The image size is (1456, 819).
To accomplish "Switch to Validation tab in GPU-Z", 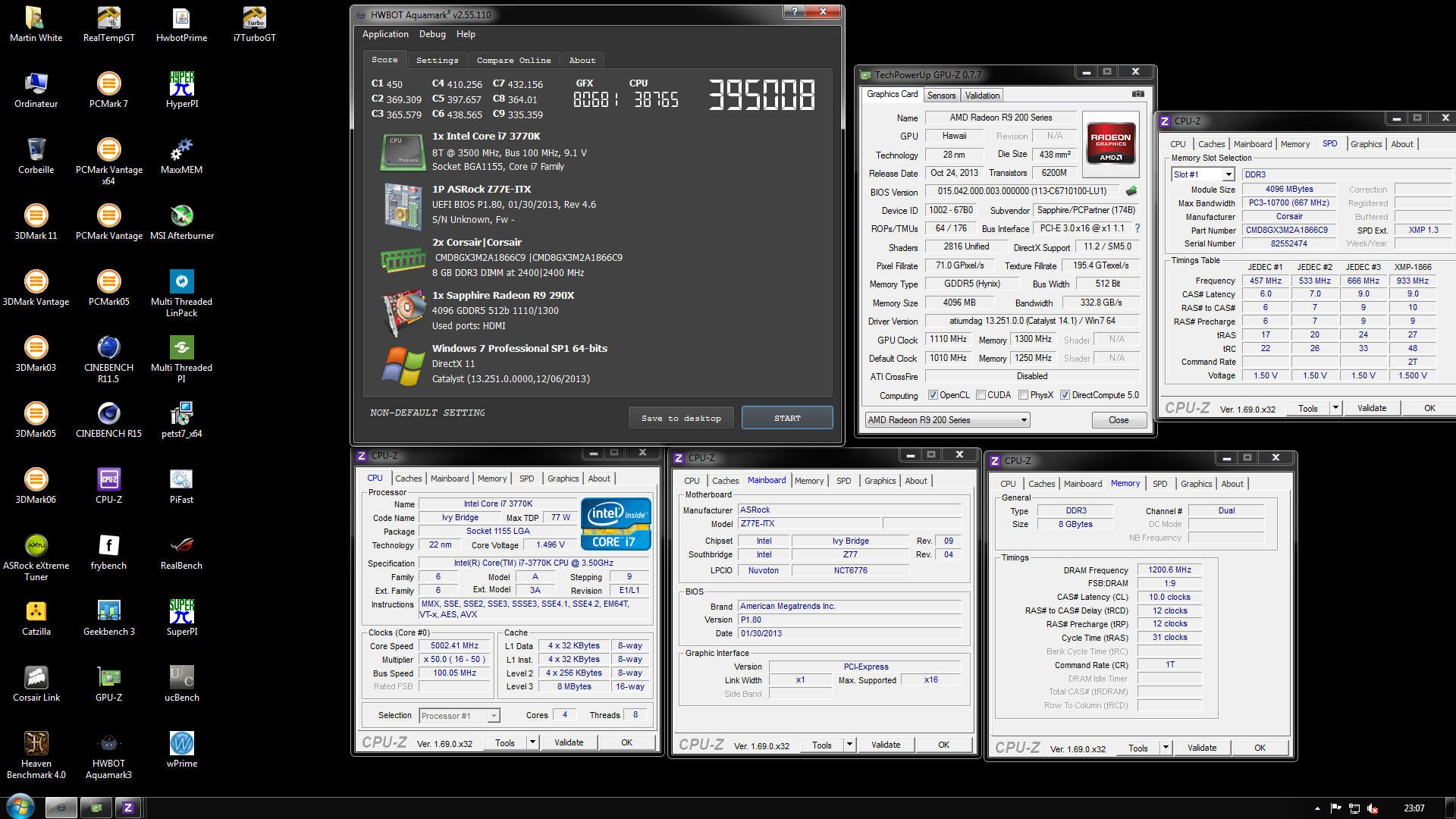I will (x=982, y=96).
